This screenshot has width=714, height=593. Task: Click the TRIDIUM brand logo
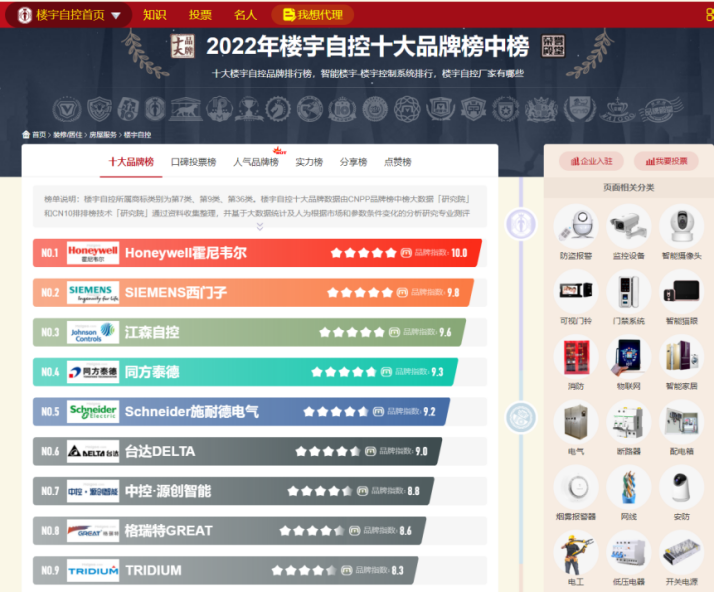tap(93, 571)
